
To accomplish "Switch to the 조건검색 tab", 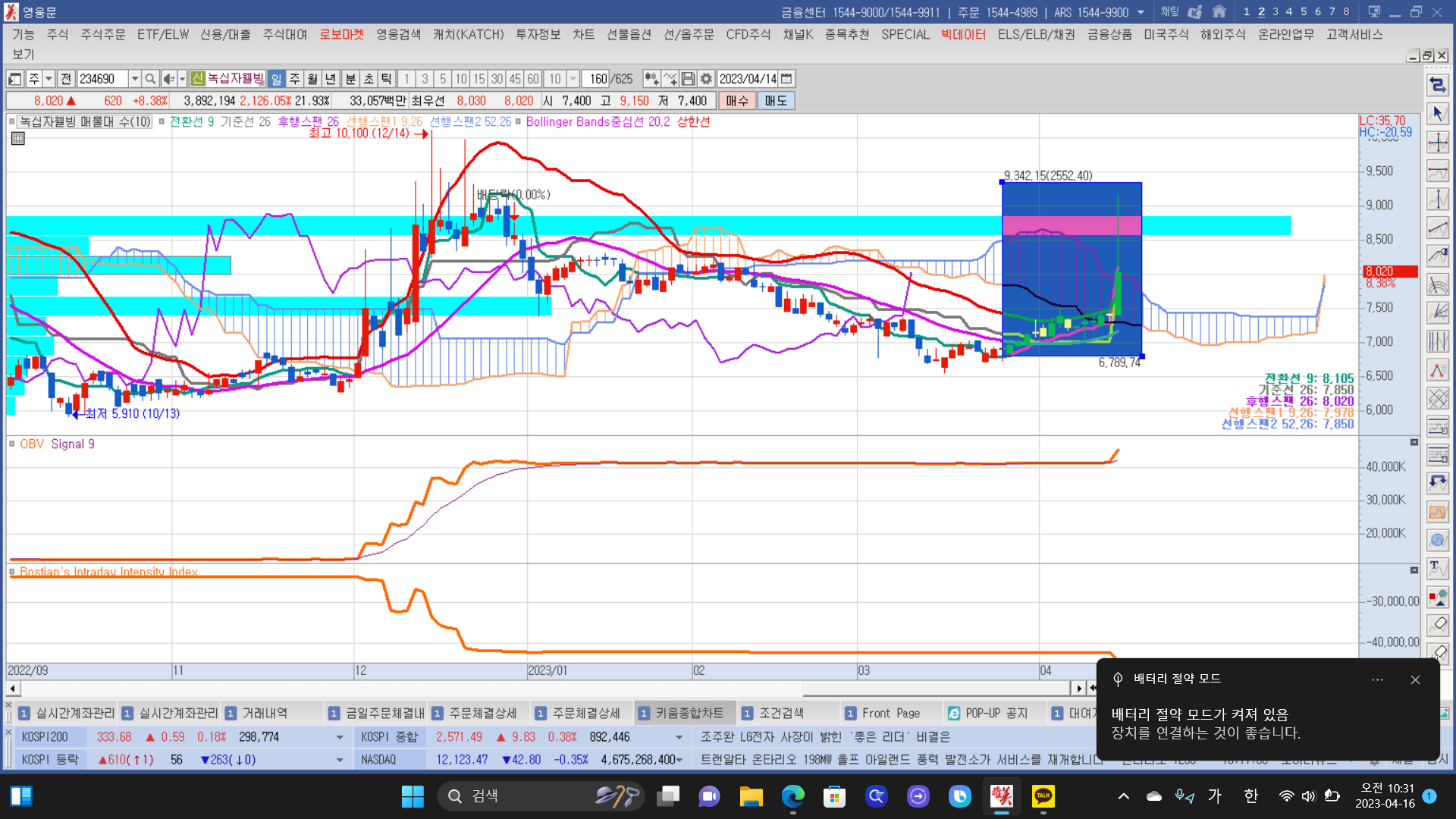I will point(781,714).
